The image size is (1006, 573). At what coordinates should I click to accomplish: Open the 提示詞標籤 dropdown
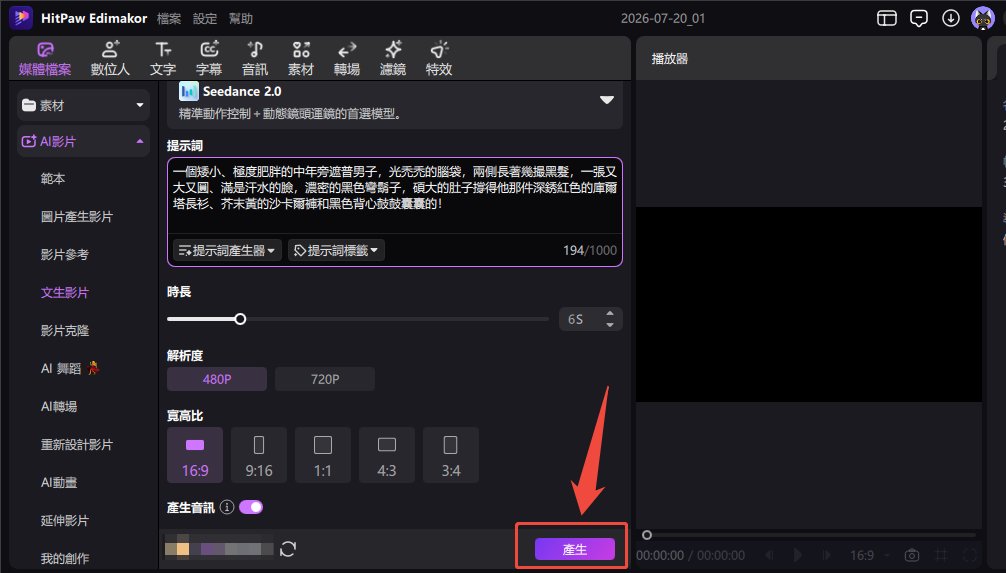tap(336, 250)
